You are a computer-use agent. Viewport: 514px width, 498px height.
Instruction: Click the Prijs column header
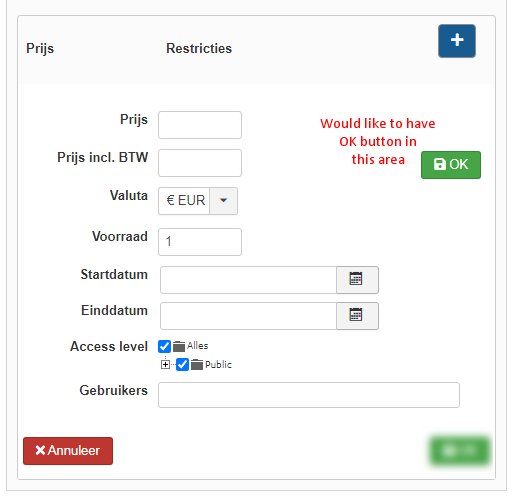(40, 48)
